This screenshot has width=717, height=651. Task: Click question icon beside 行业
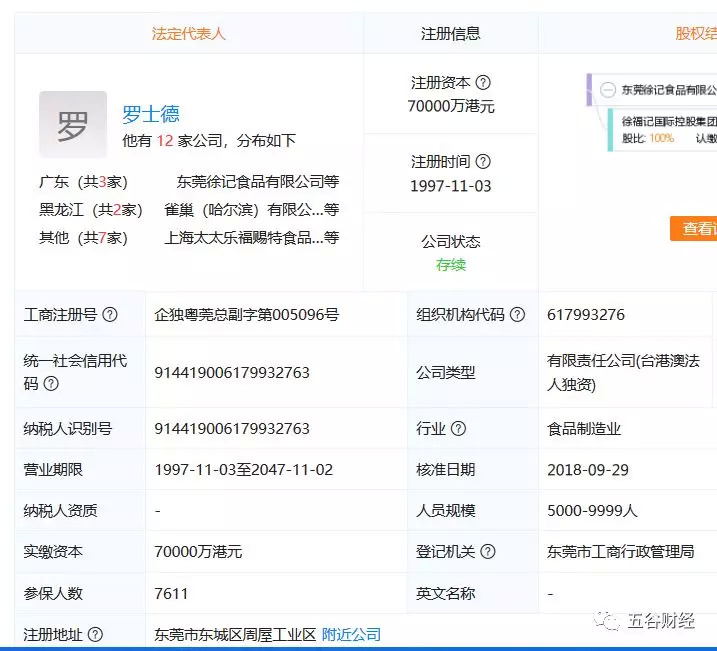click(458, 429)
